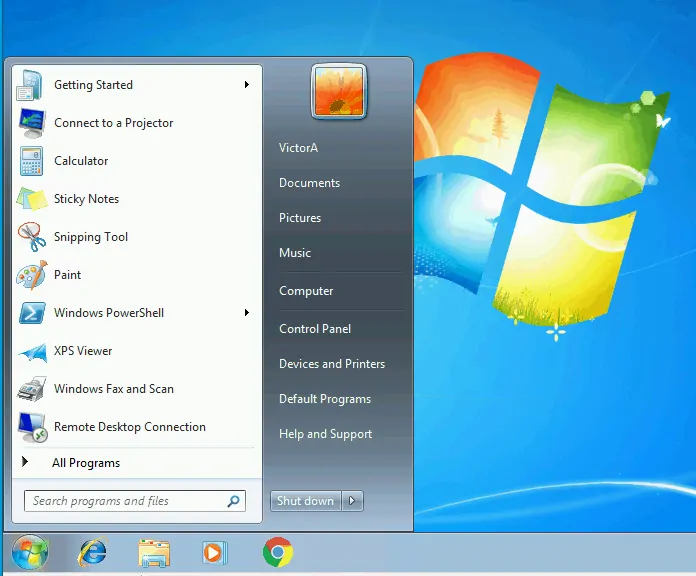Click in Search programs and files box

point(134,501)
